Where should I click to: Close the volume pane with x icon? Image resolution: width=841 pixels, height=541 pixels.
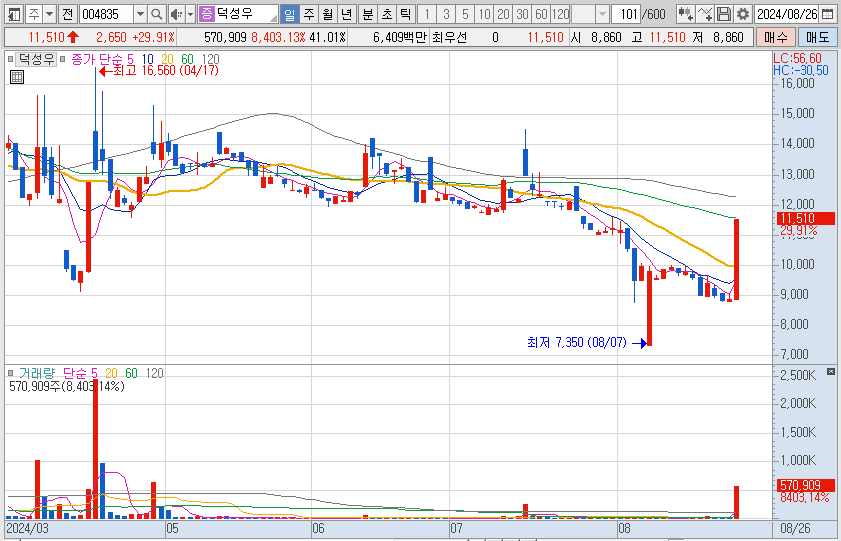831,372
